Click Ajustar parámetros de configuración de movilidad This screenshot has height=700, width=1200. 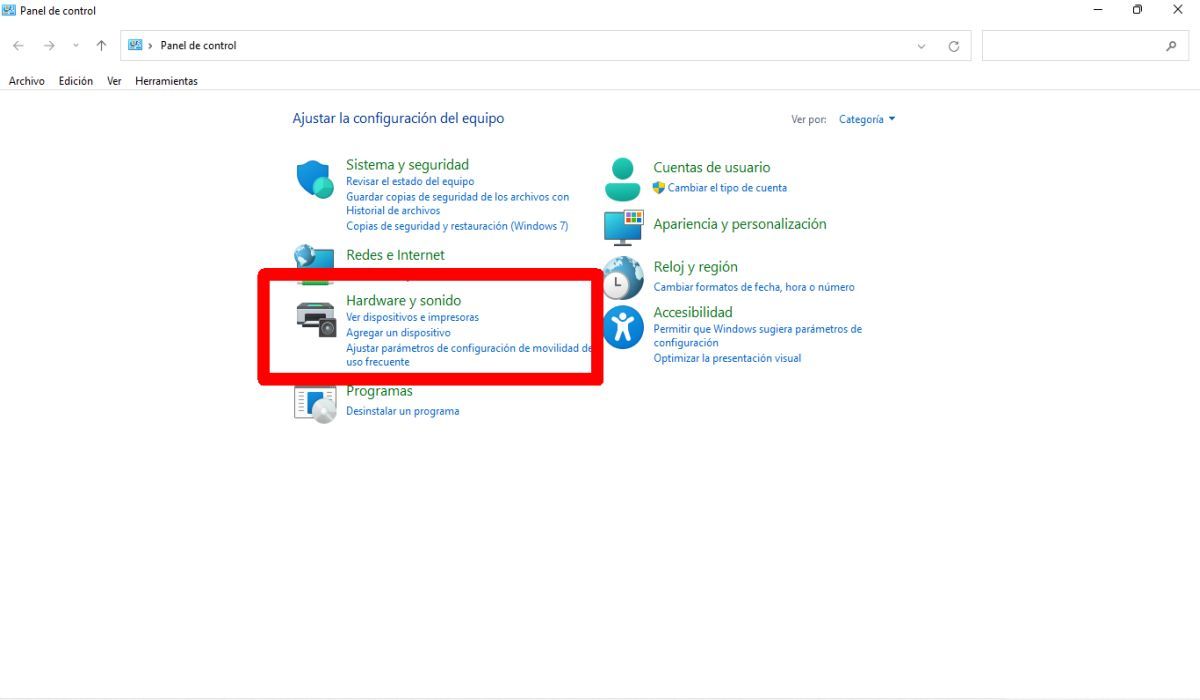click(x=468, y=355)
